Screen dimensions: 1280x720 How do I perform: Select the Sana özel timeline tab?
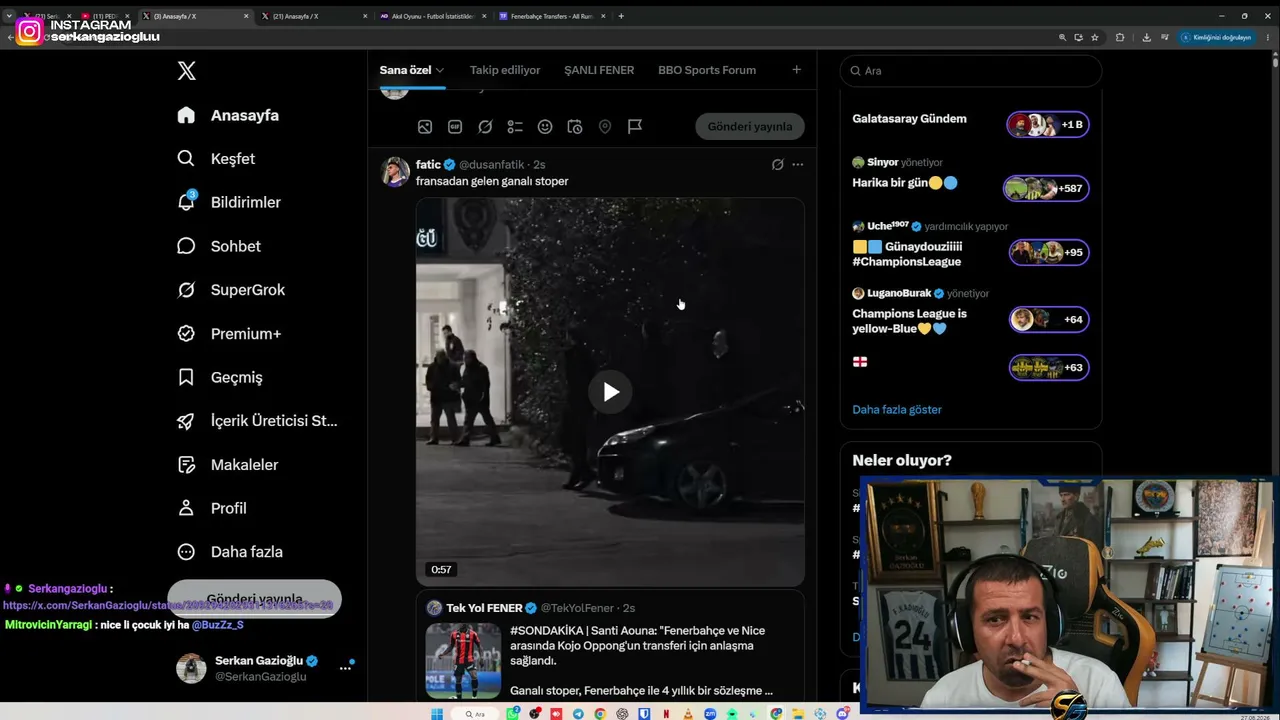point(405,70)
